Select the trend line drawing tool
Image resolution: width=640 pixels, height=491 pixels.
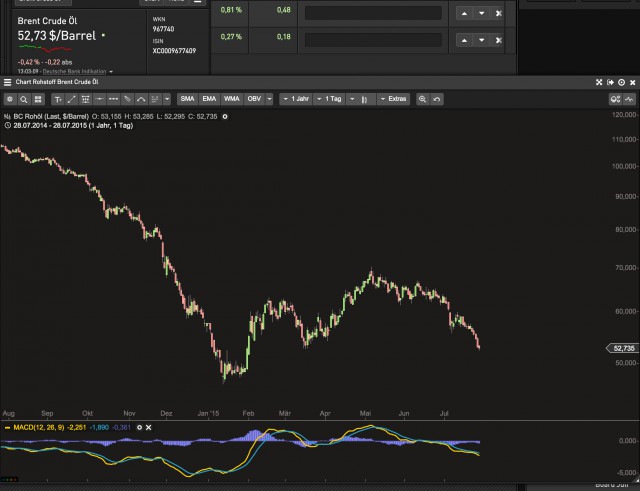coord(71,99)
